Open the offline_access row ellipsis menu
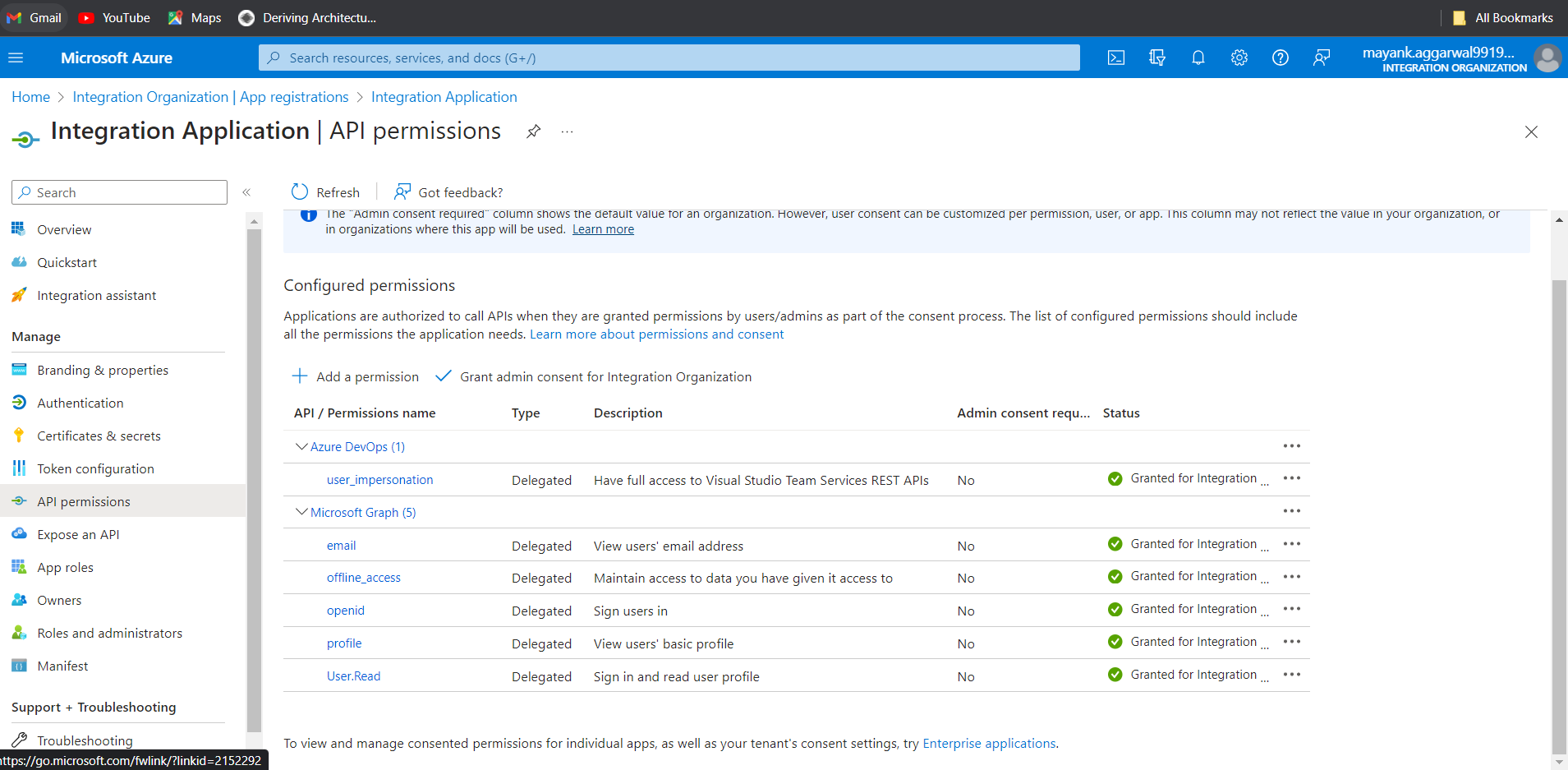 pyautogui.click(x=1292, y=577)
